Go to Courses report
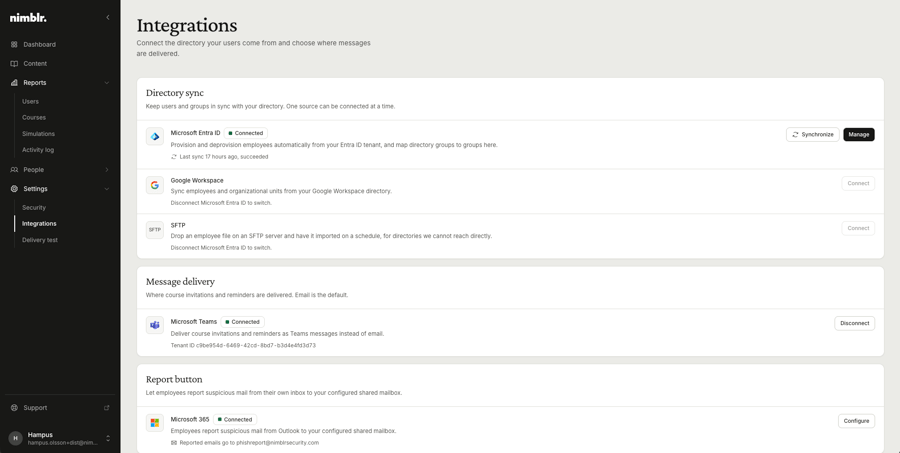Screen dimensions: 900x453 pos(34,118)
